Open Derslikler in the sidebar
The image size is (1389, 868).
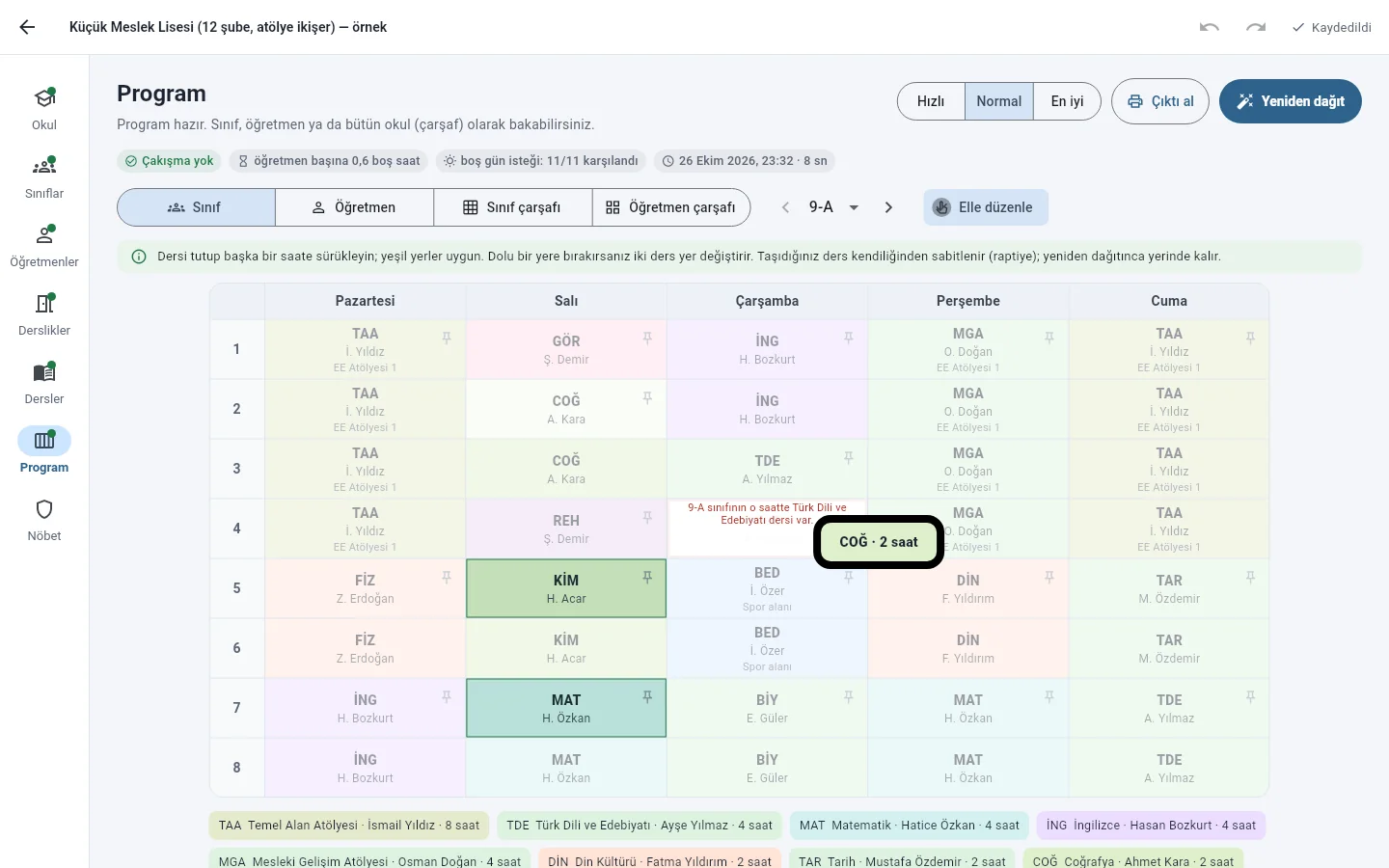coord(44,313)
